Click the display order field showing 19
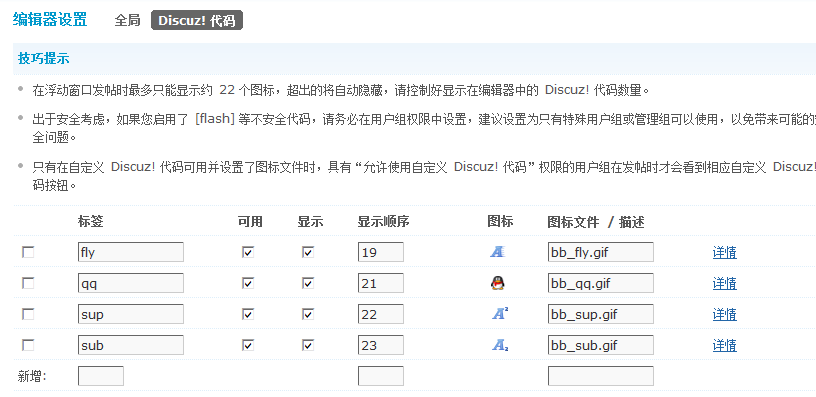 [380, 252]
